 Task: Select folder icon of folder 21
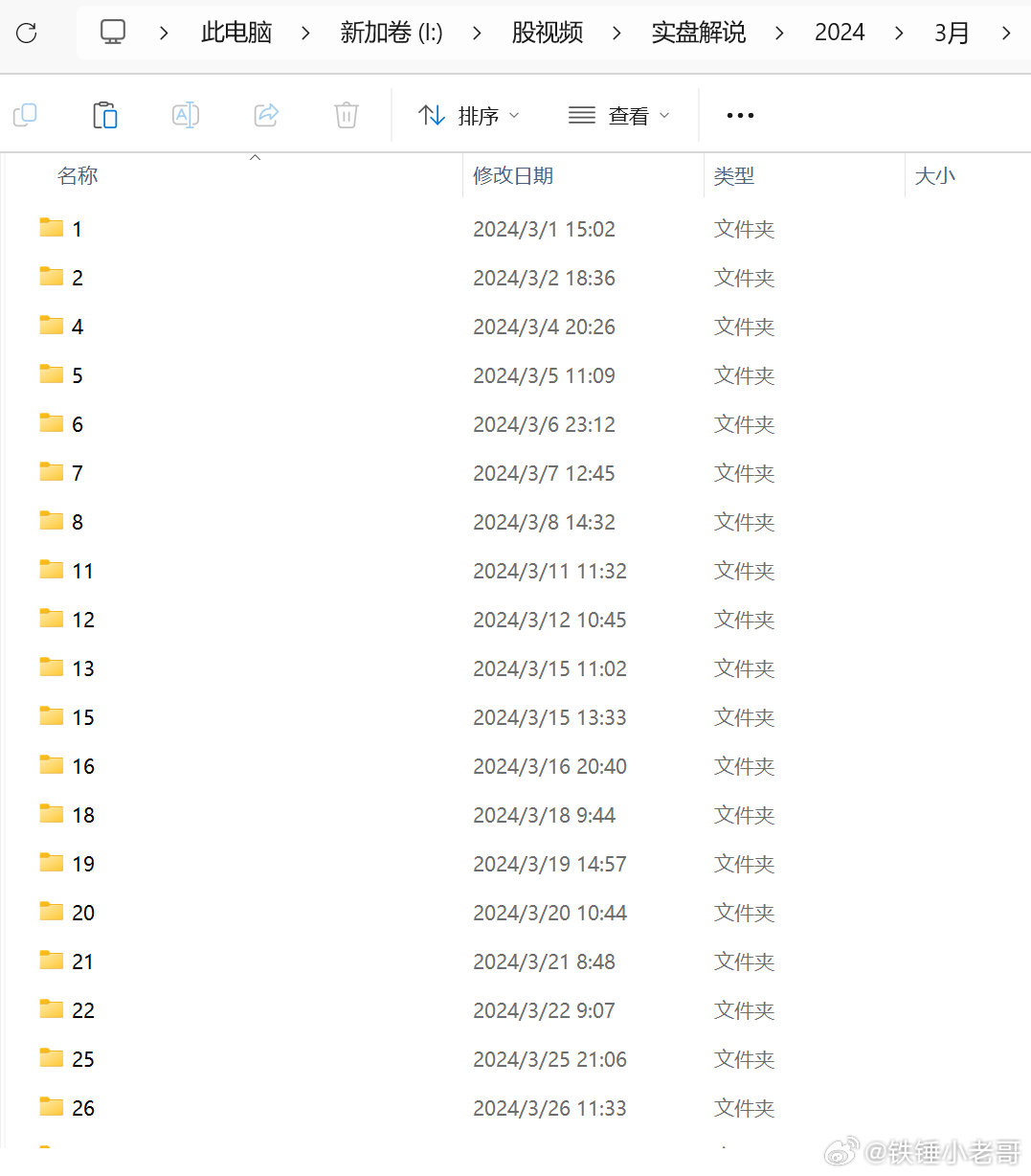tap(52, 960)
